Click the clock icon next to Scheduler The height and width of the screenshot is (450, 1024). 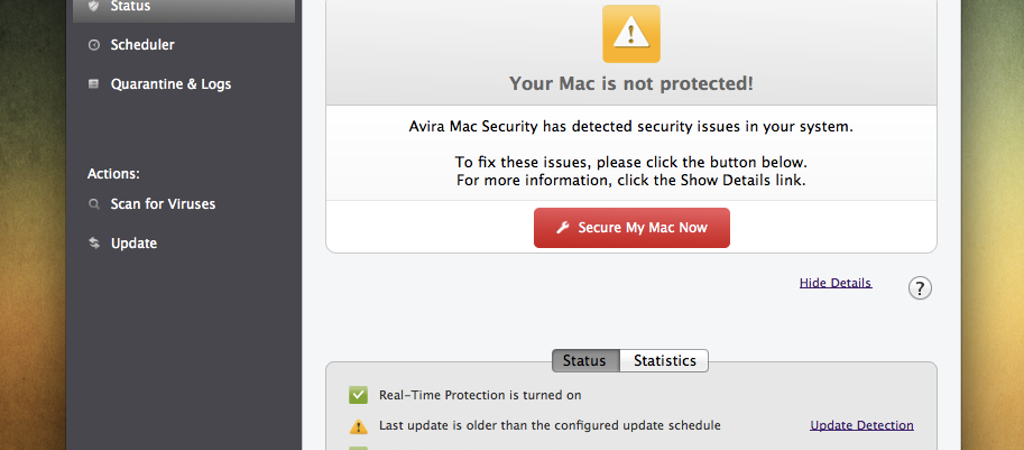pos(94,45)
